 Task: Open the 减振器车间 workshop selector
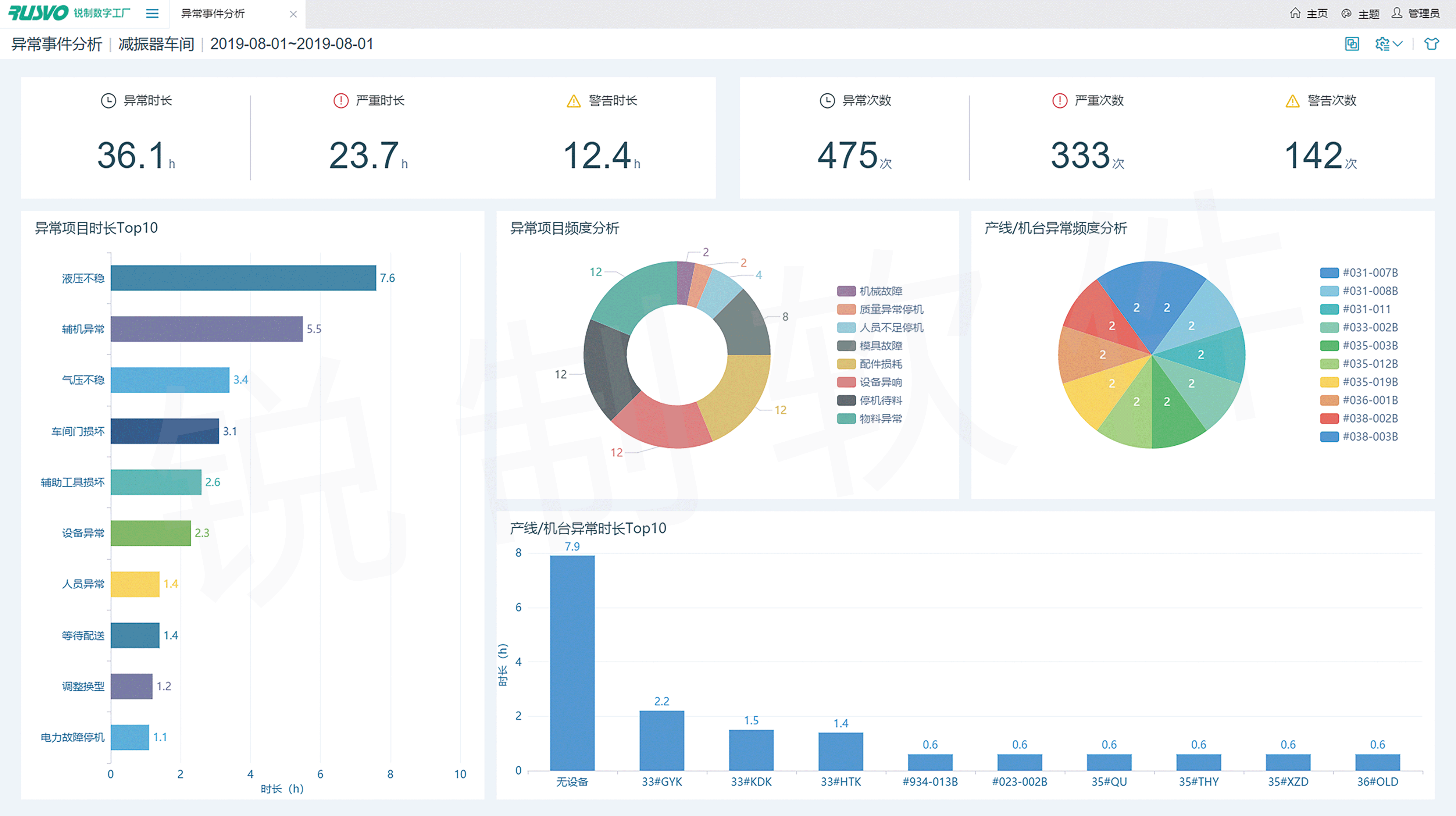(156, 44)
